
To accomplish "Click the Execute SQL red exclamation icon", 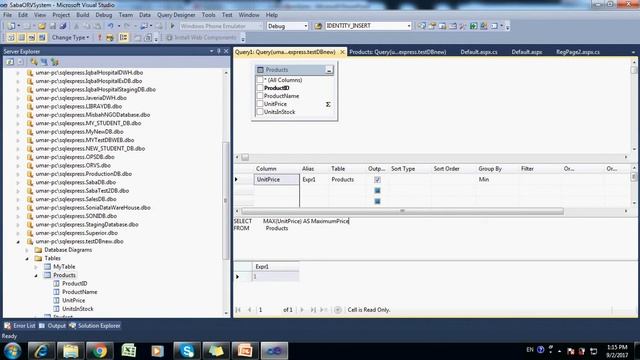I will (99, 38).
